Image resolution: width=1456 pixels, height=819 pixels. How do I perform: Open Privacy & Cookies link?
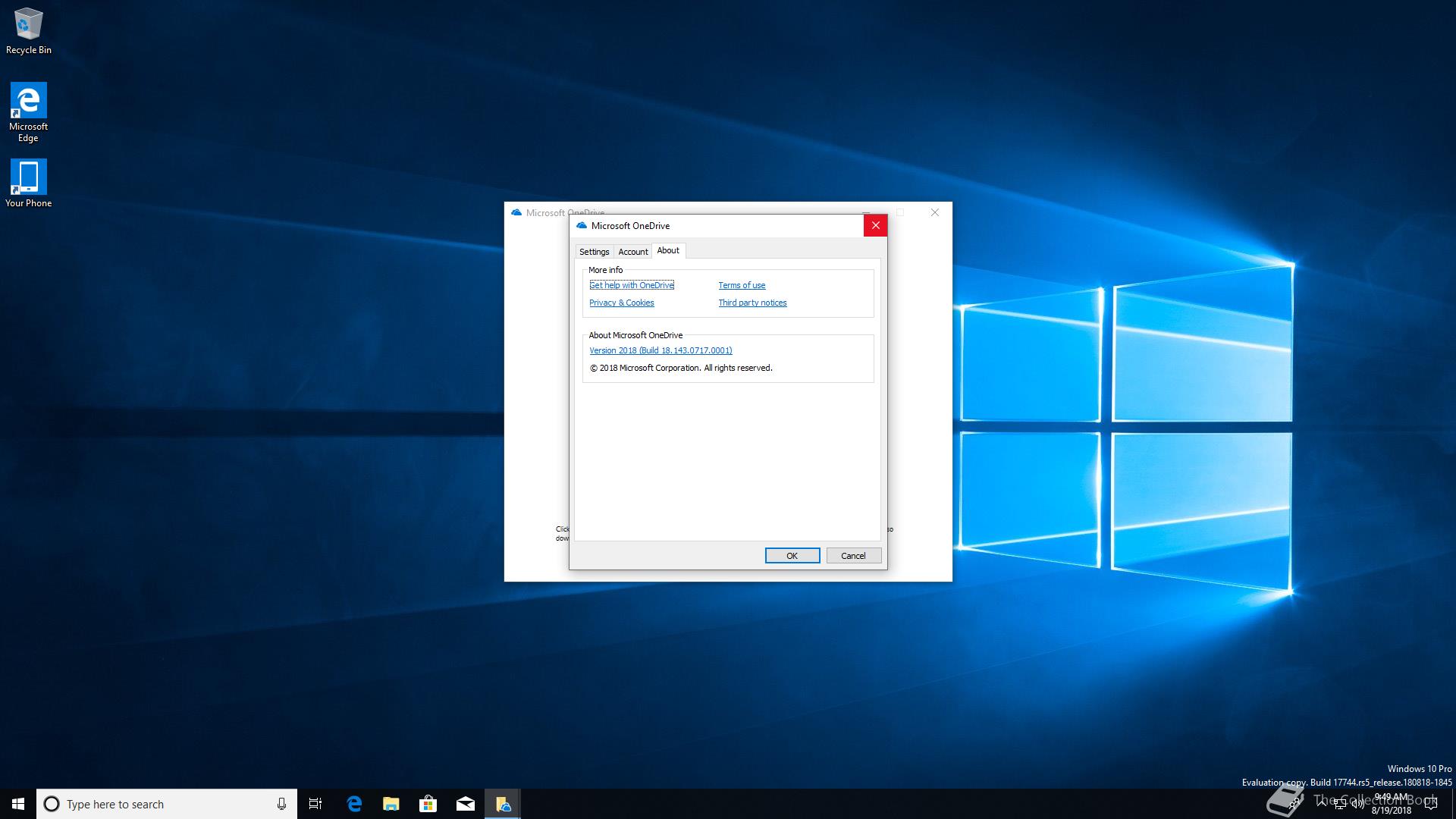point(621,303)
